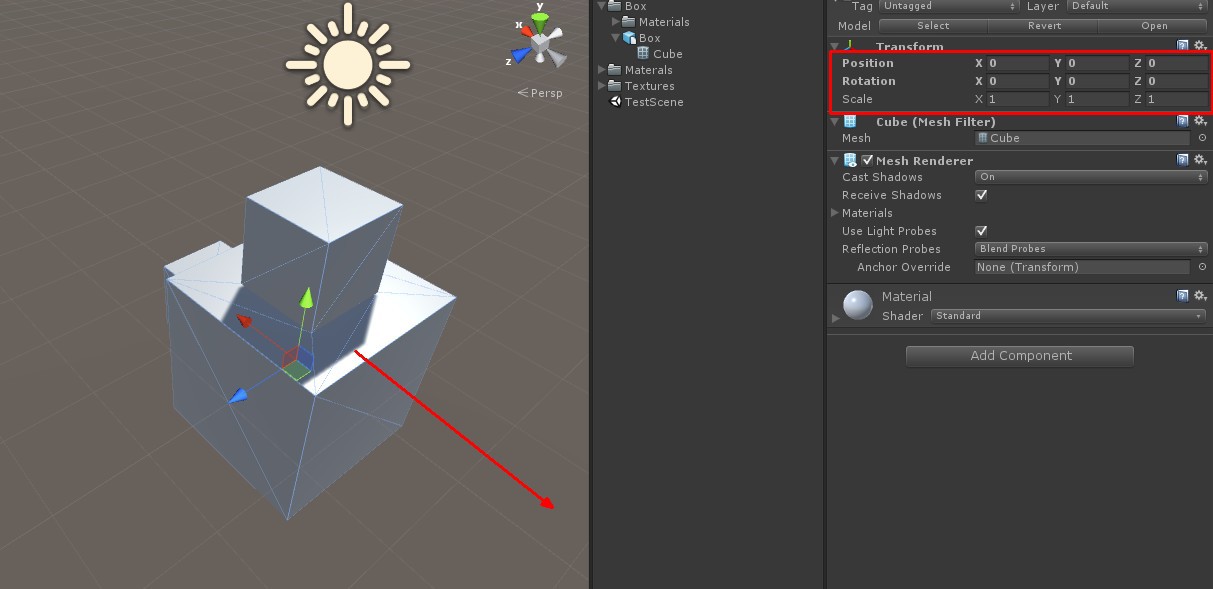The width and height of the screenshot is (1213, 589).
Task: Open the Reflection Probes dropdown
Action: coord(1089,249)
